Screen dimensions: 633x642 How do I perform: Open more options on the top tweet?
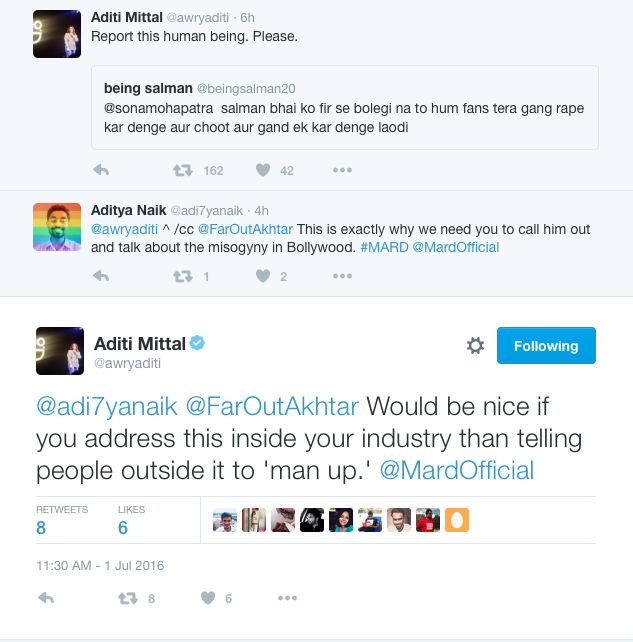point(342,170)
